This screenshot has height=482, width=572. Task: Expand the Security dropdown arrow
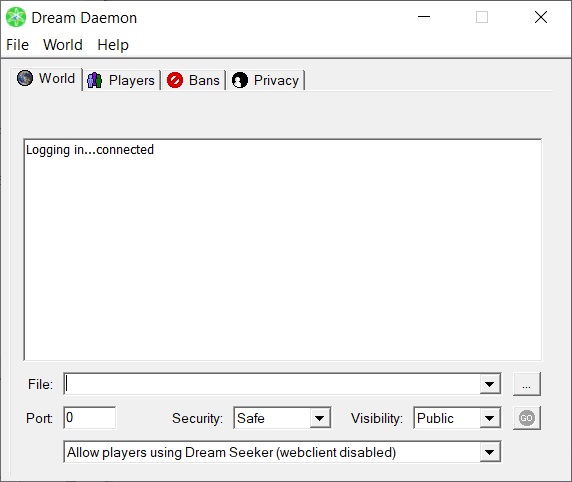tap(320, 418)
